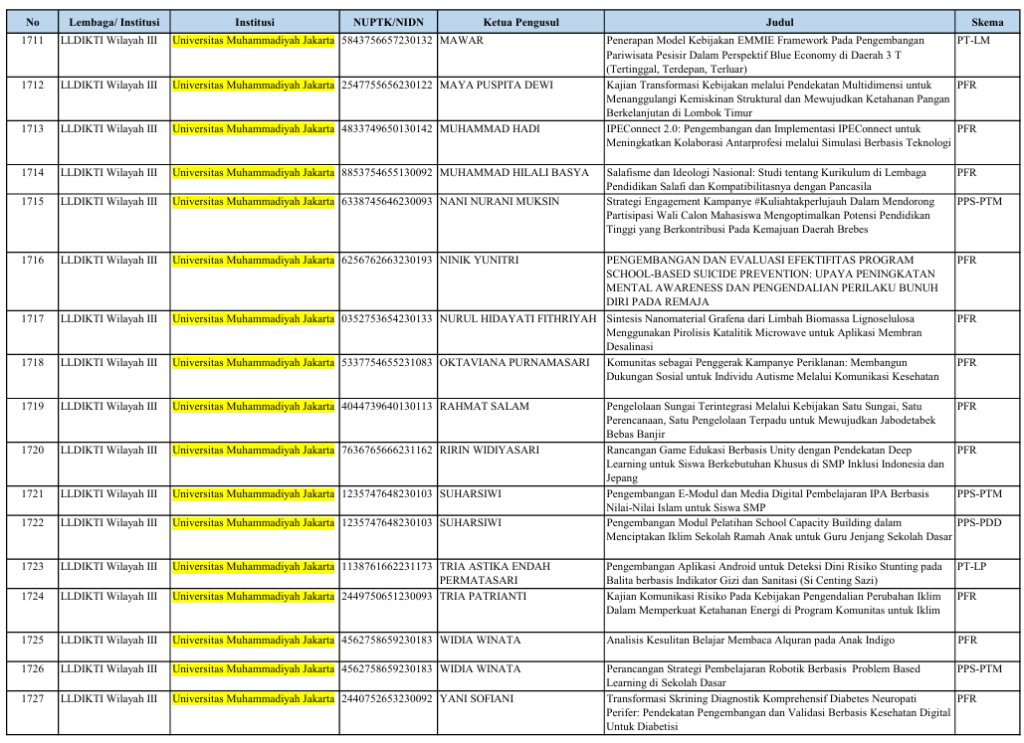Click the 'Rancangan Game Edukasi' title

[x=775, y=464]
